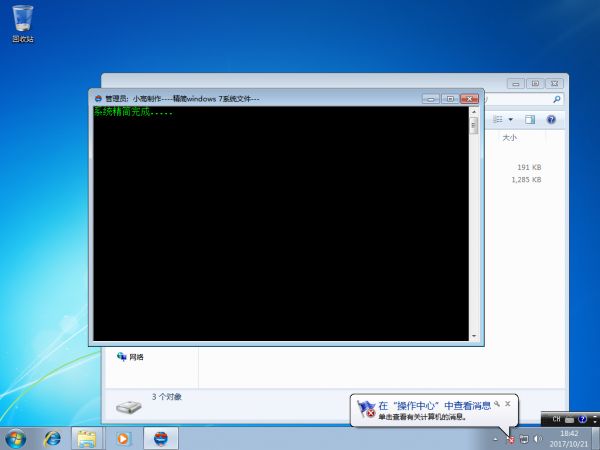Dismiss the Action Center notification balloon

(x=508, y=404)
